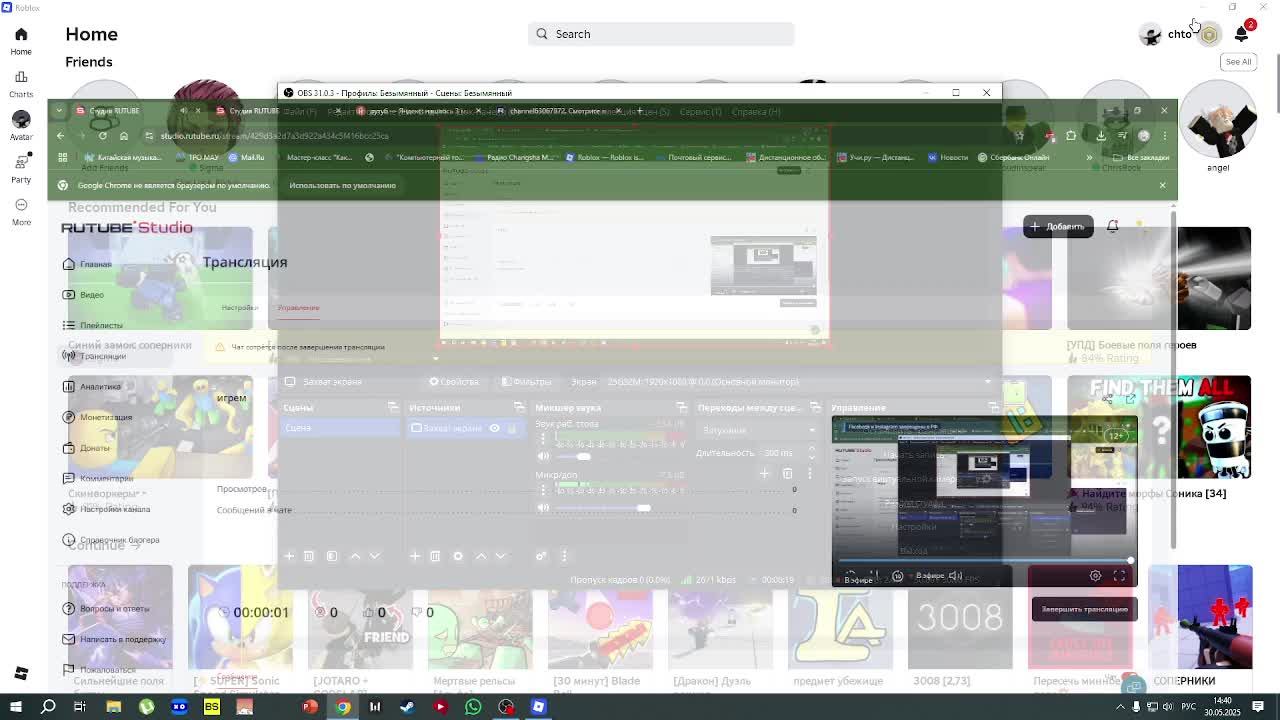Reload the Chrome page
Viewport: 1280px width, 720px height.
pos(102,135)
